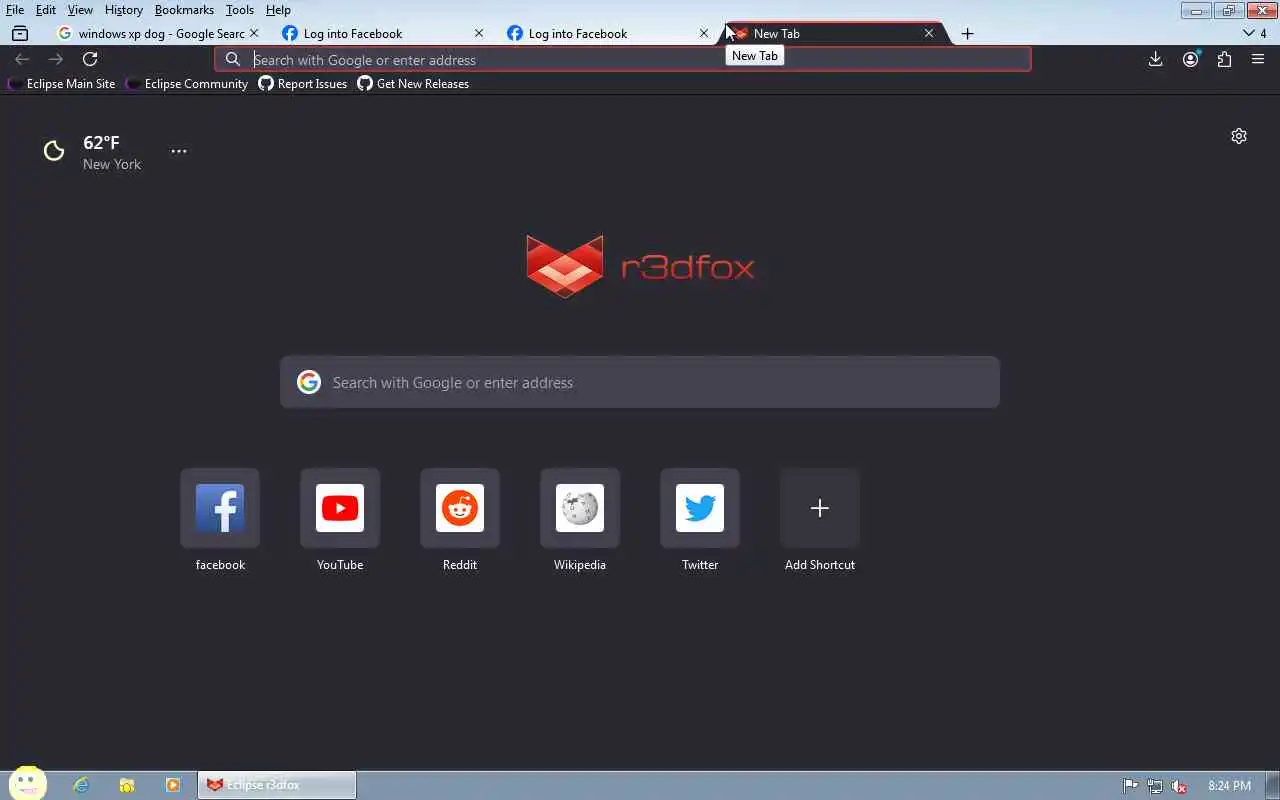Click the forward navigation arrow
This screenshot has height=800, width=1280.
click(x=56, y=60)
